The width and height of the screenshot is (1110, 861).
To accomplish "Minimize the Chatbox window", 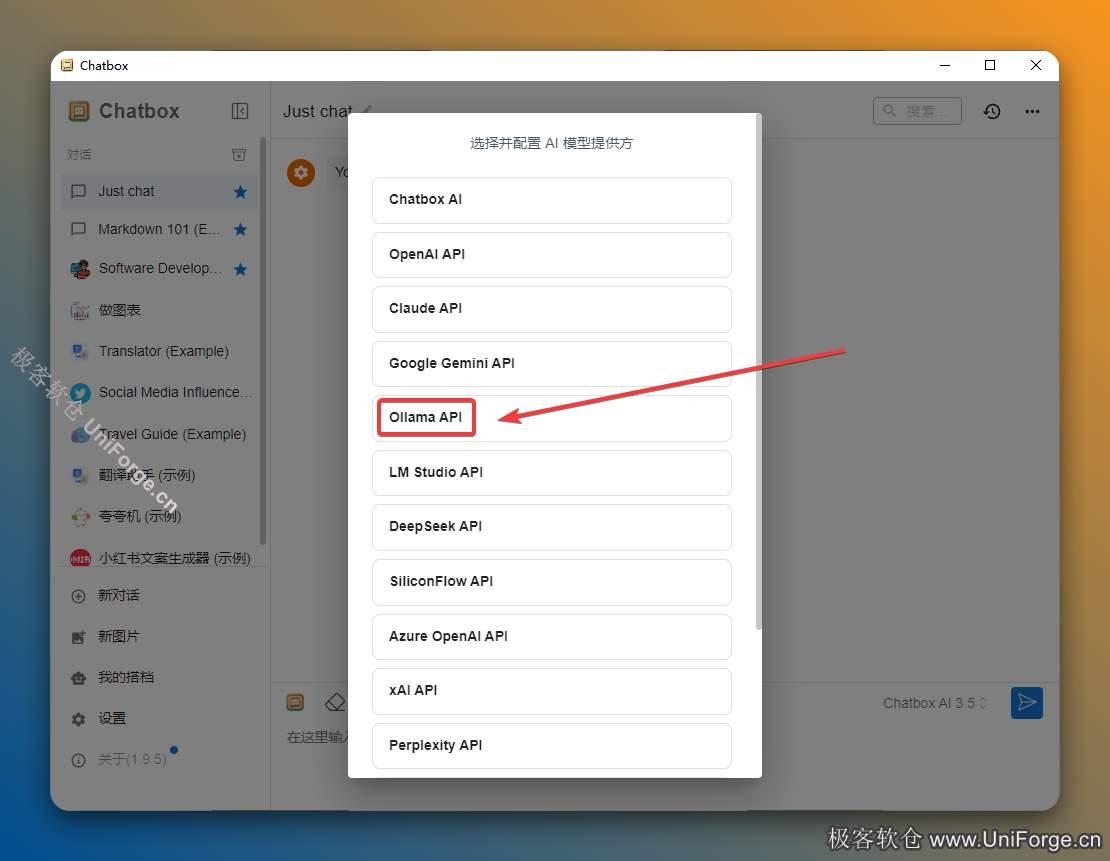I will coord(944,65).
